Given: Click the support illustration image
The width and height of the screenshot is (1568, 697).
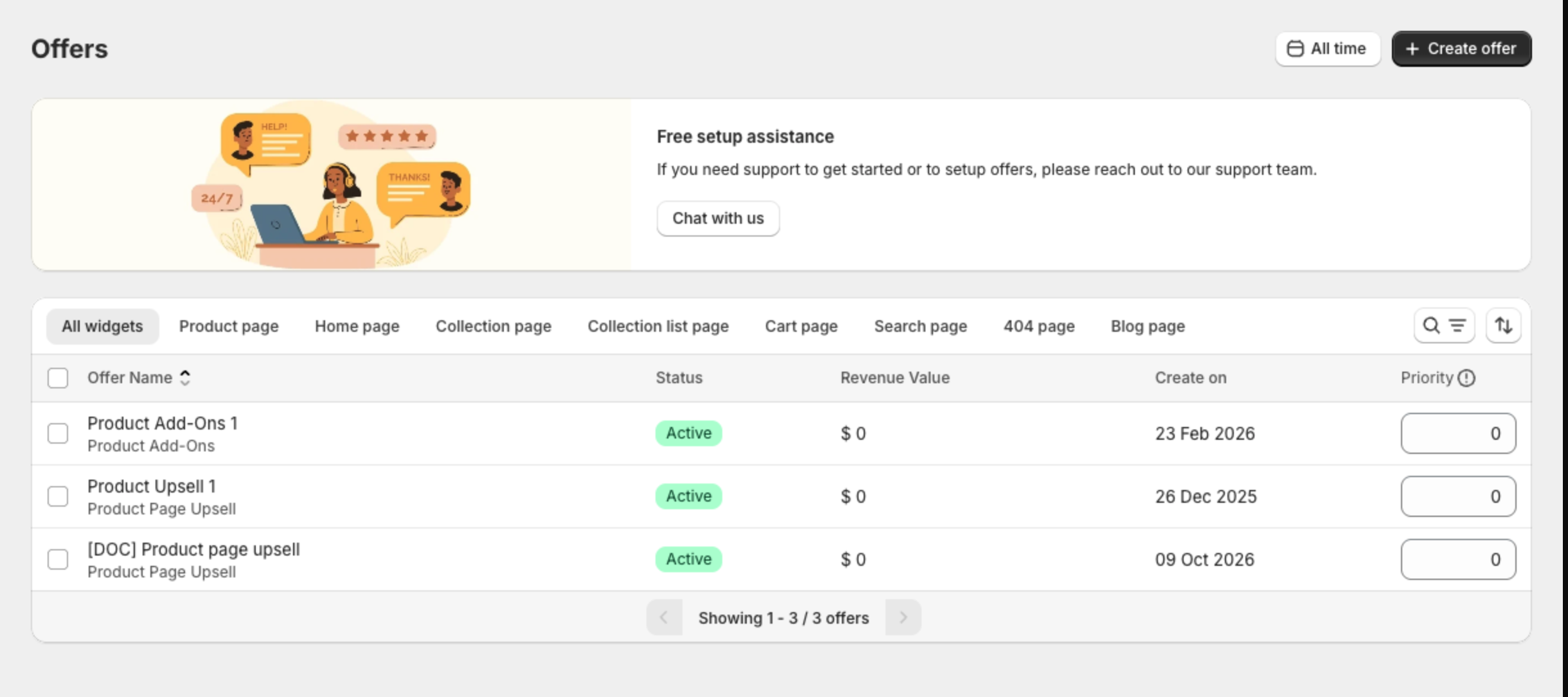Looking at the screenshot, I should pos(332,185).
